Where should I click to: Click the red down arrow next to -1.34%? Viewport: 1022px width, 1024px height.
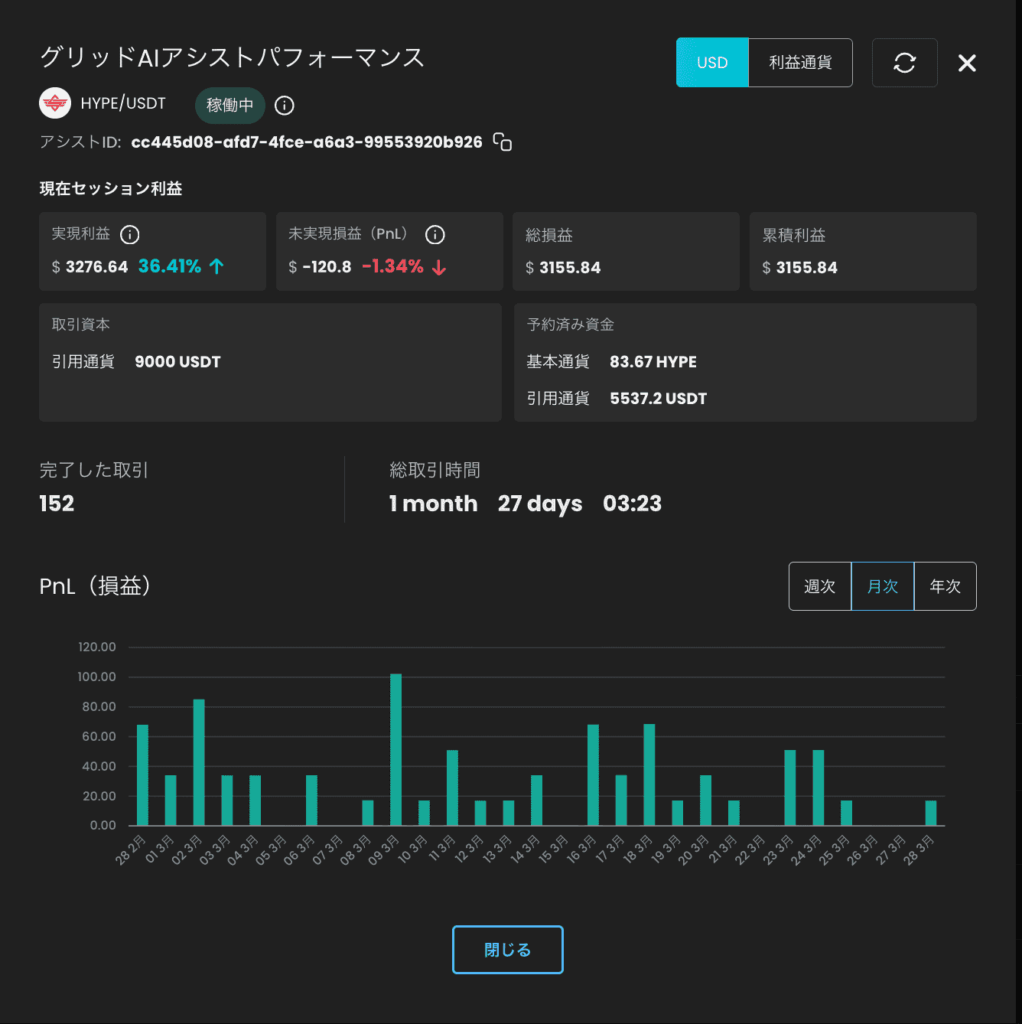tap(439, 267)
